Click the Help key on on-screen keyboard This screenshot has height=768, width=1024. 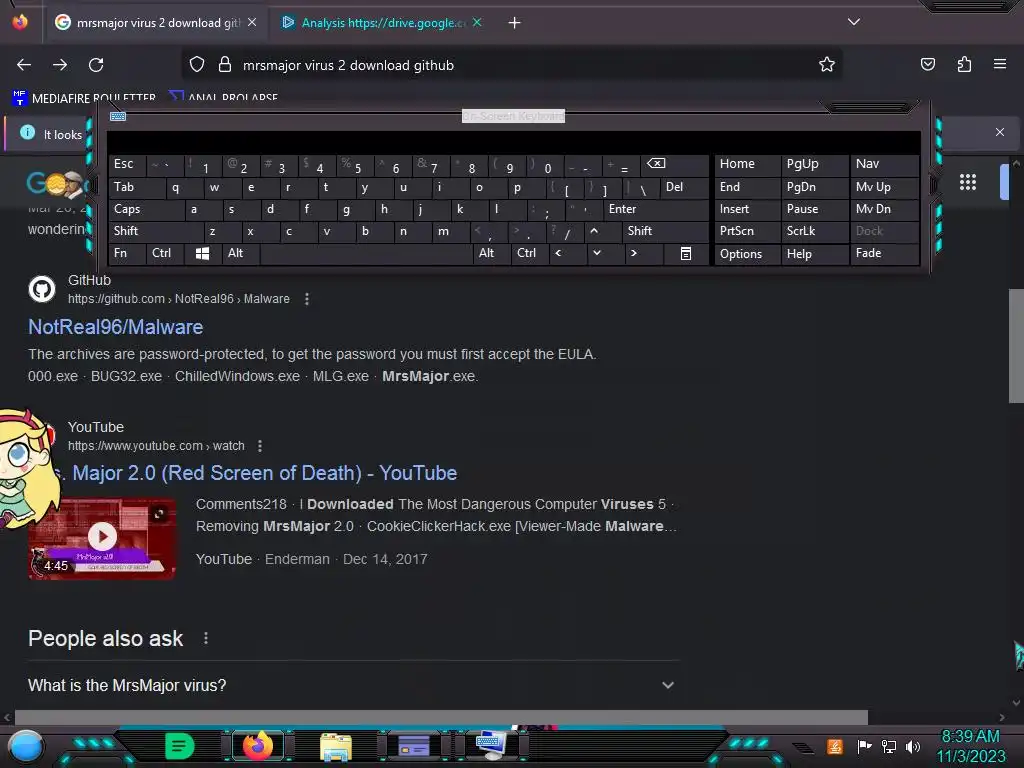coord(814,254)
